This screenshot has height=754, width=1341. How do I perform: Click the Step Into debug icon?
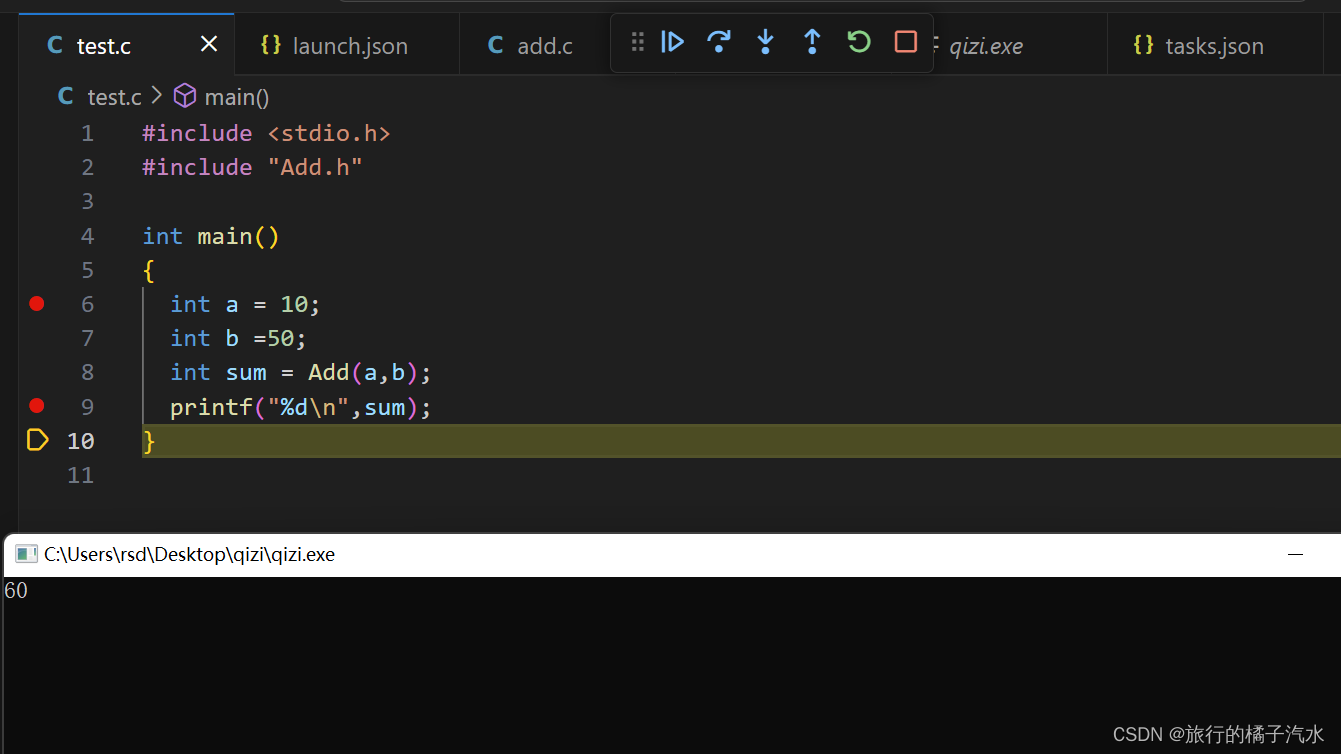point(765,42)
